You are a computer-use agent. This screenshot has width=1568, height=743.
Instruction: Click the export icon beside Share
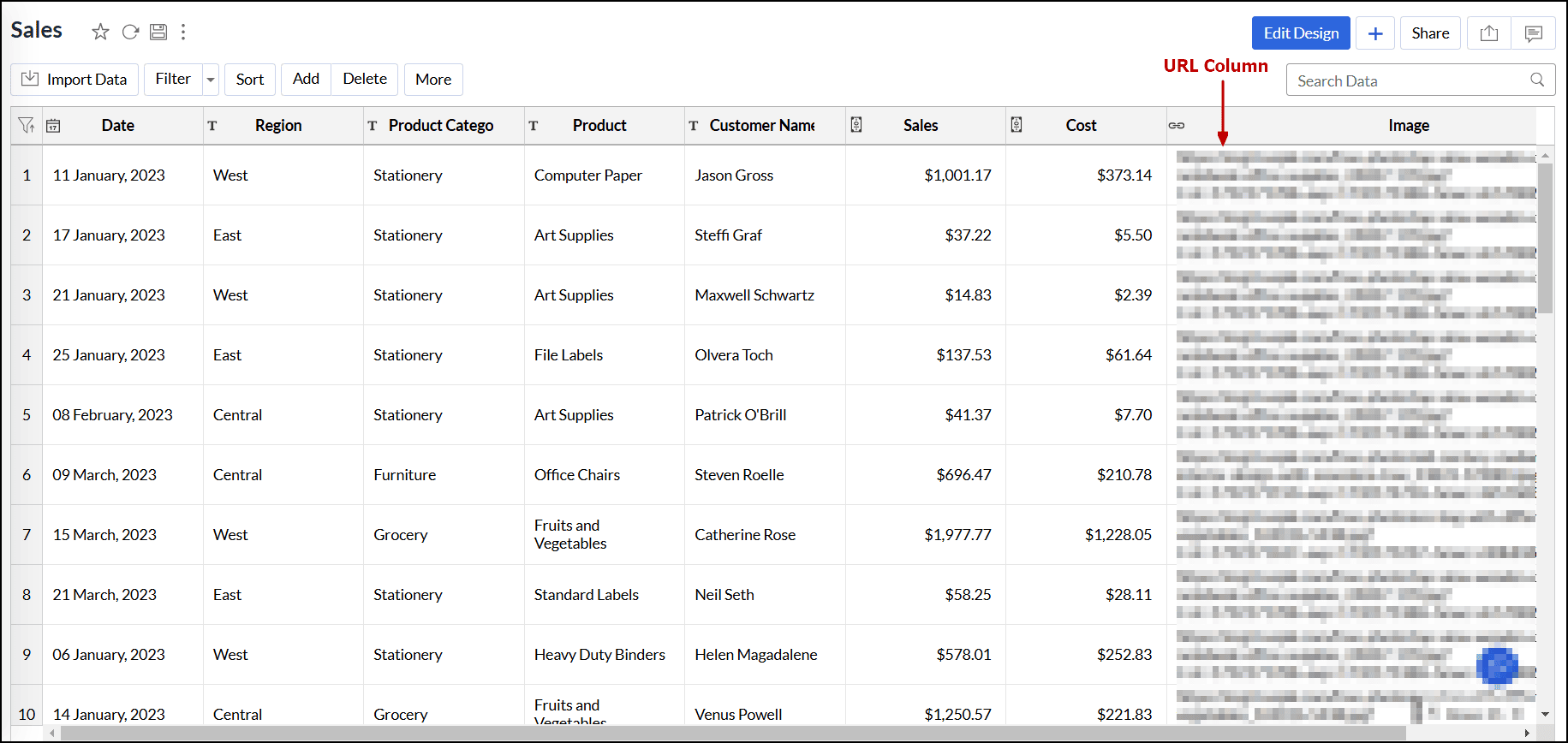tap(1488, 33)
